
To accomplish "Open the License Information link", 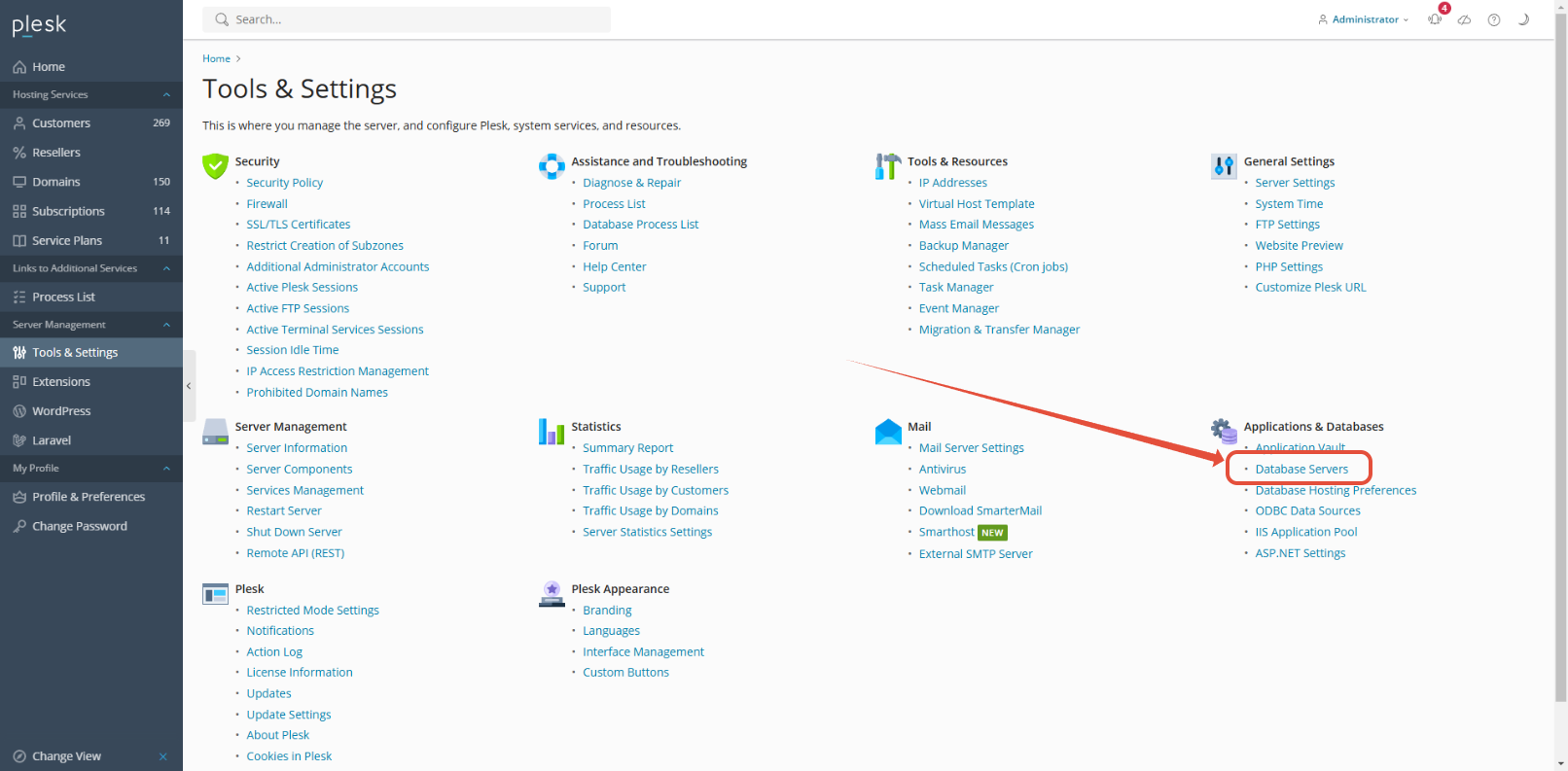I will (299, 673).
